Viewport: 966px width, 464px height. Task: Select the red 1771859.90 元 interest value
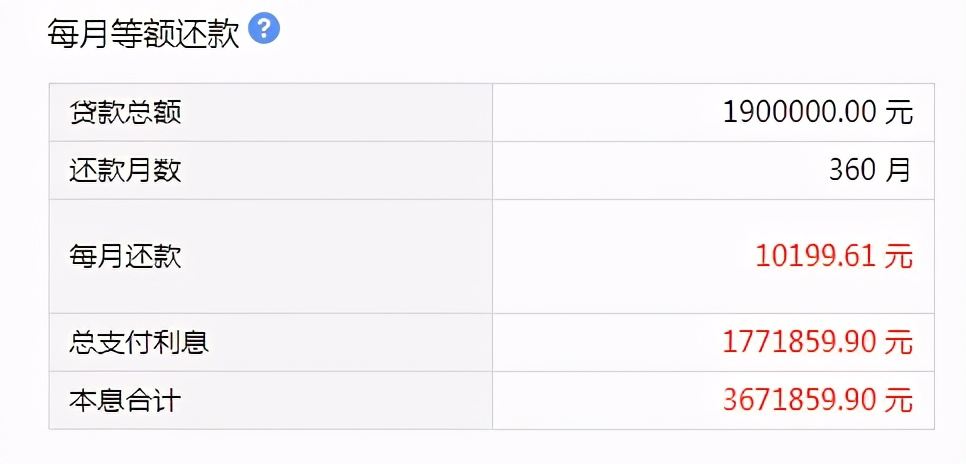818,342
